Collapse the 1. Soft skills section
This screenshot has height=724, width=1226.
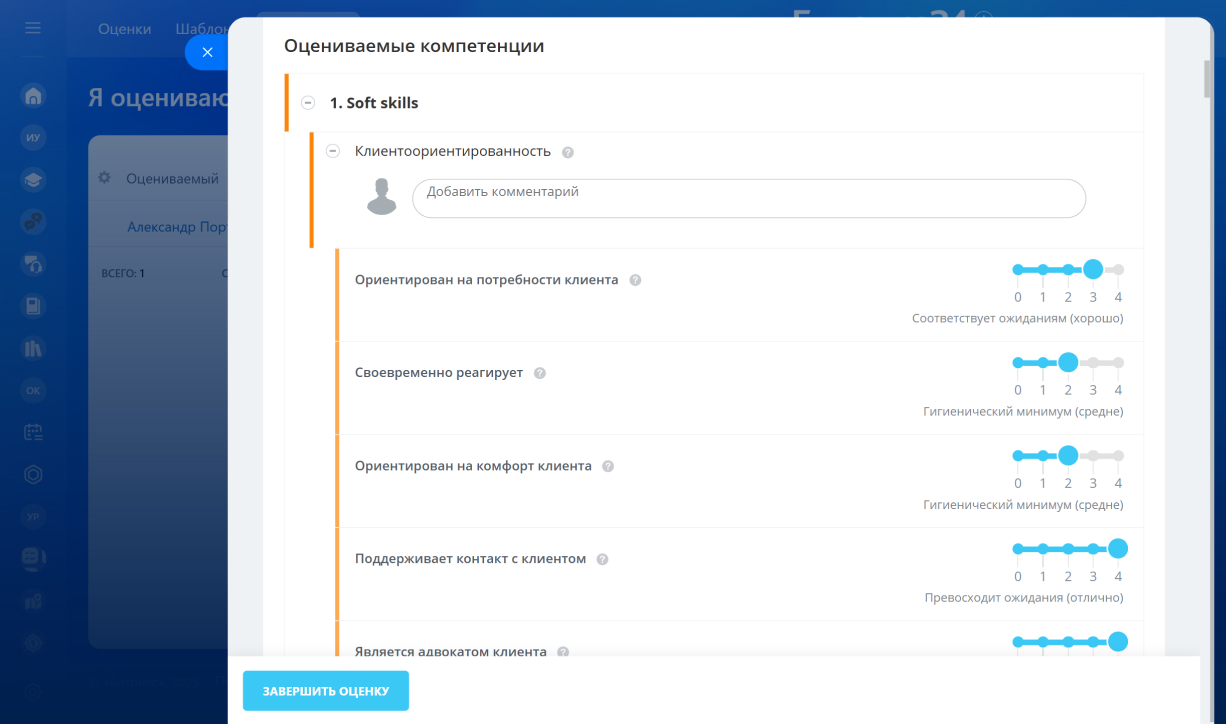308,103
